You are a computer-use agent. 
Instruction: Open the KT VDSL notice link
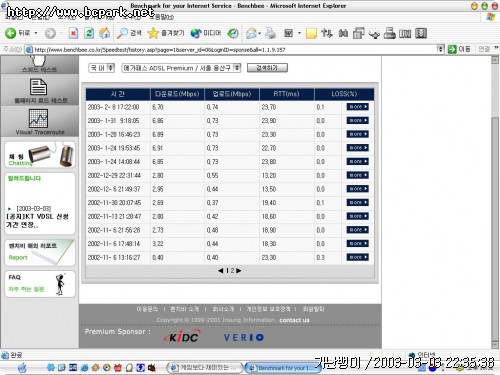click(x=37, y=221)
